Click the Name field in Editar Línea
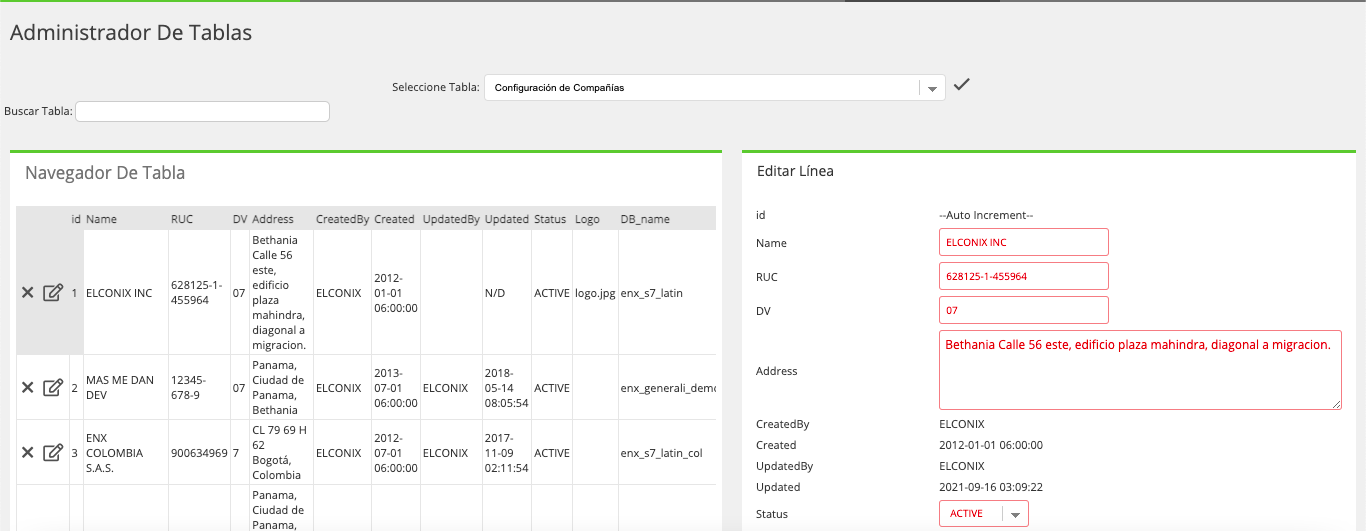This screenshot has width=1366, height=531. (1024, 242)
